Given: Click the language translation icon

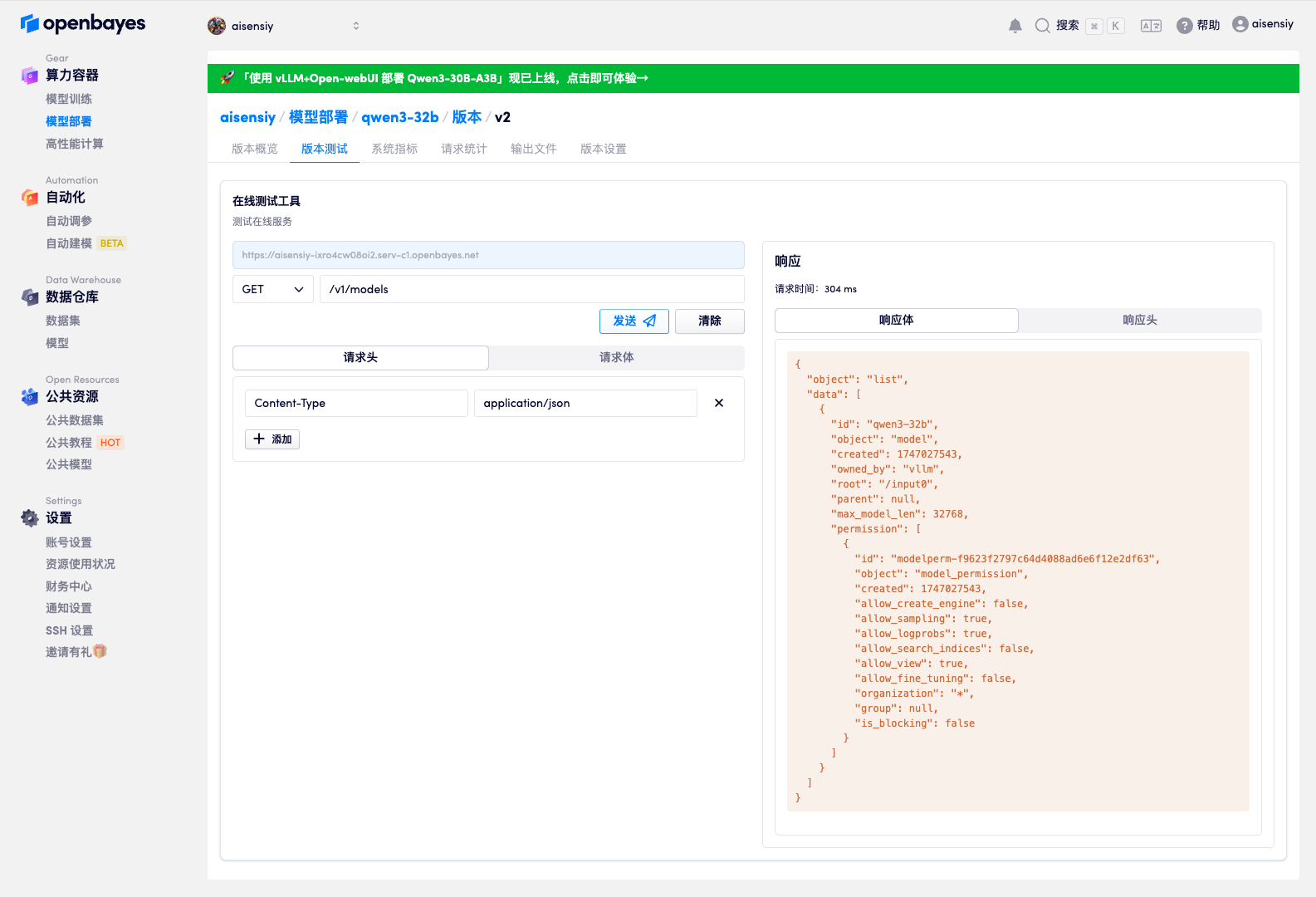Looking at the screenshot, I should (x=1151, y=26).
